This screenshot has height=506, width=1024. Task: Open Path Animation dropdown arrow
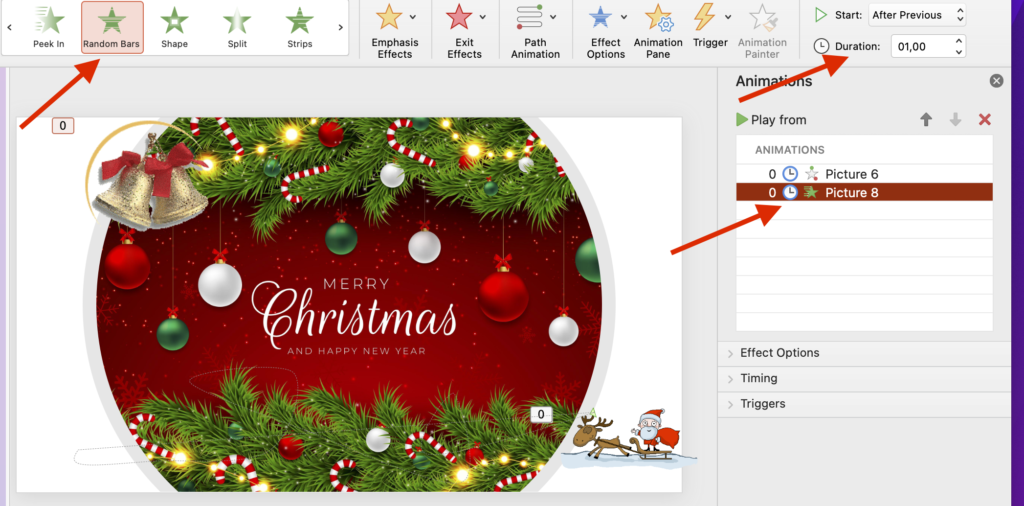[x=553, y=16]
